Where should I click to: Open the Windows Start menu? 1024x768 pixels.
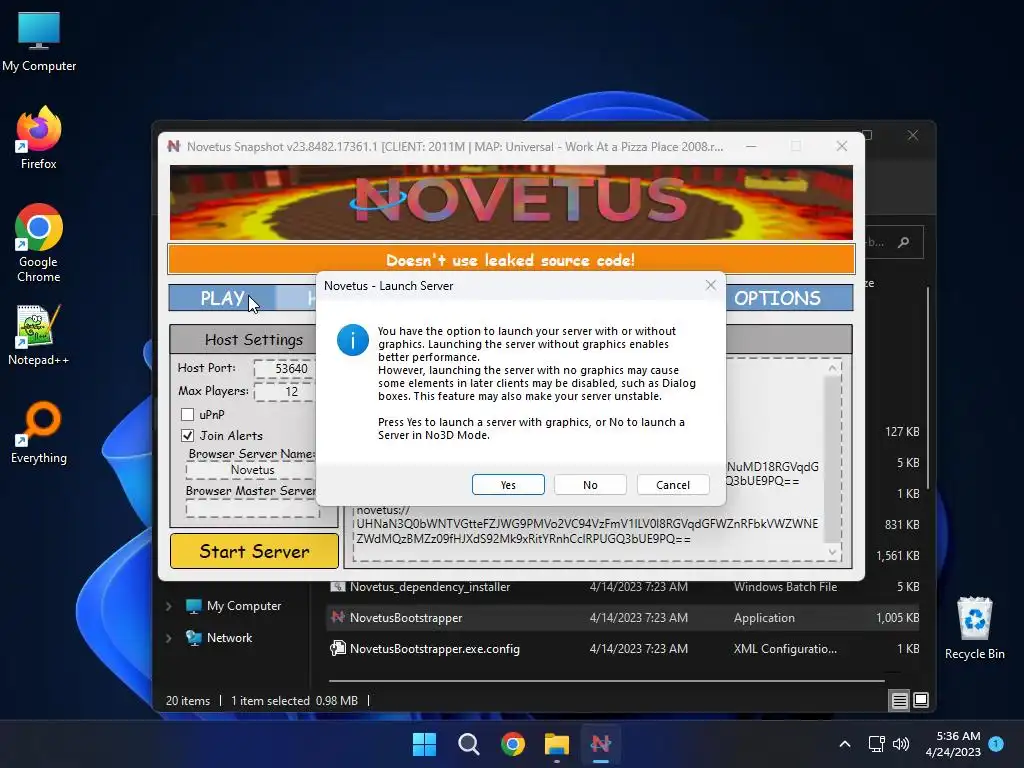tap(424, 744)
